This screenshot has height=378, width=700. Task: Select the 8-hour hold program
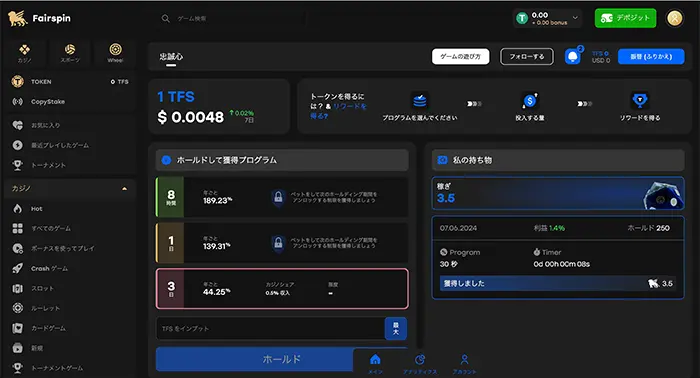click(282, 197)
